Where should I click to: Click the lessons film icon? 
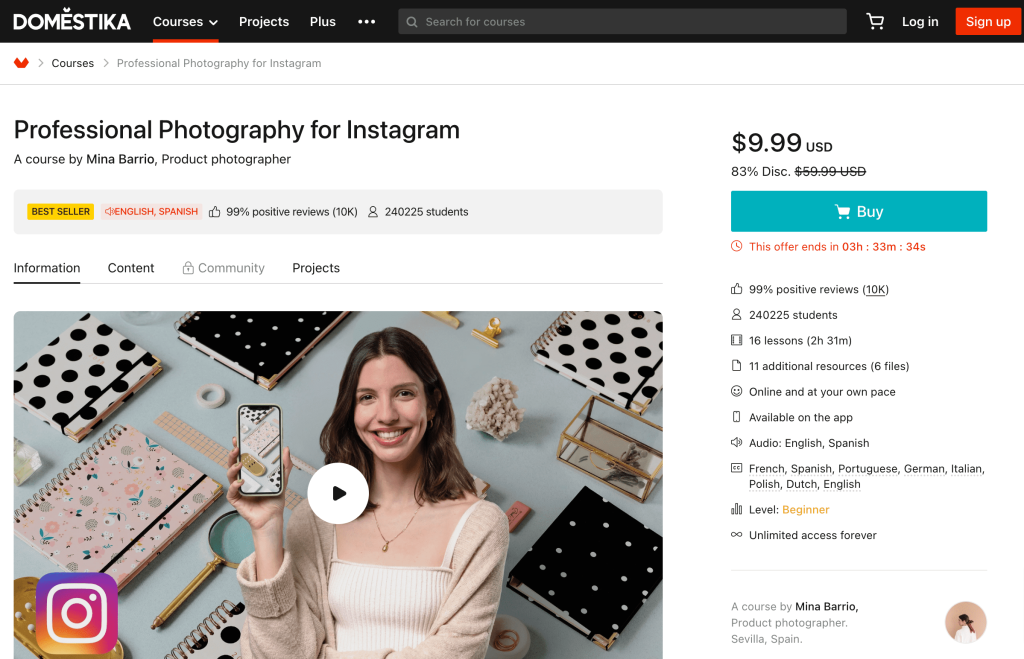737,340
